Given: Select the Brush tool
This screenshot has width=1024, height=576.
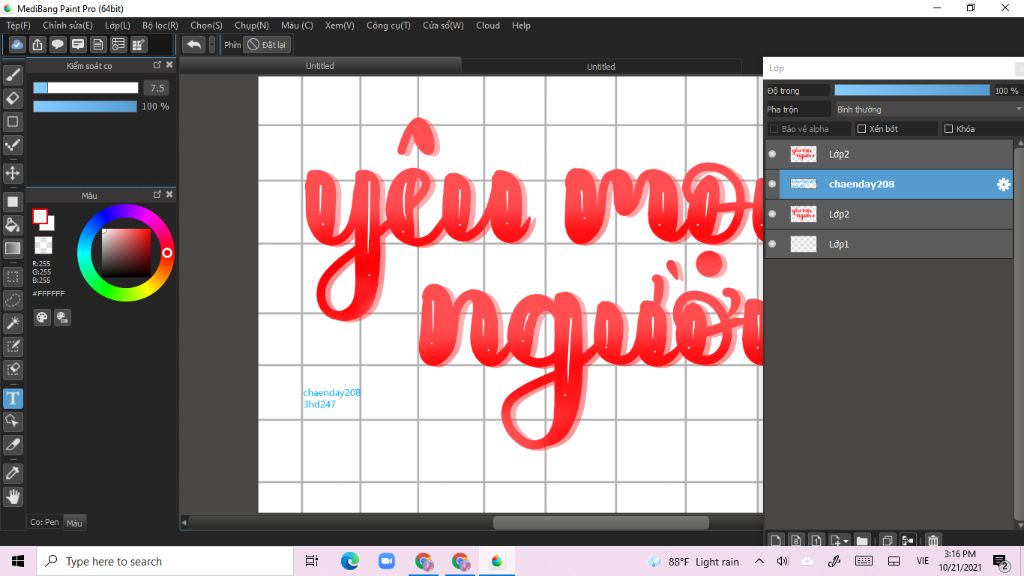Looking at the screenshot, I should coord(12,75).
